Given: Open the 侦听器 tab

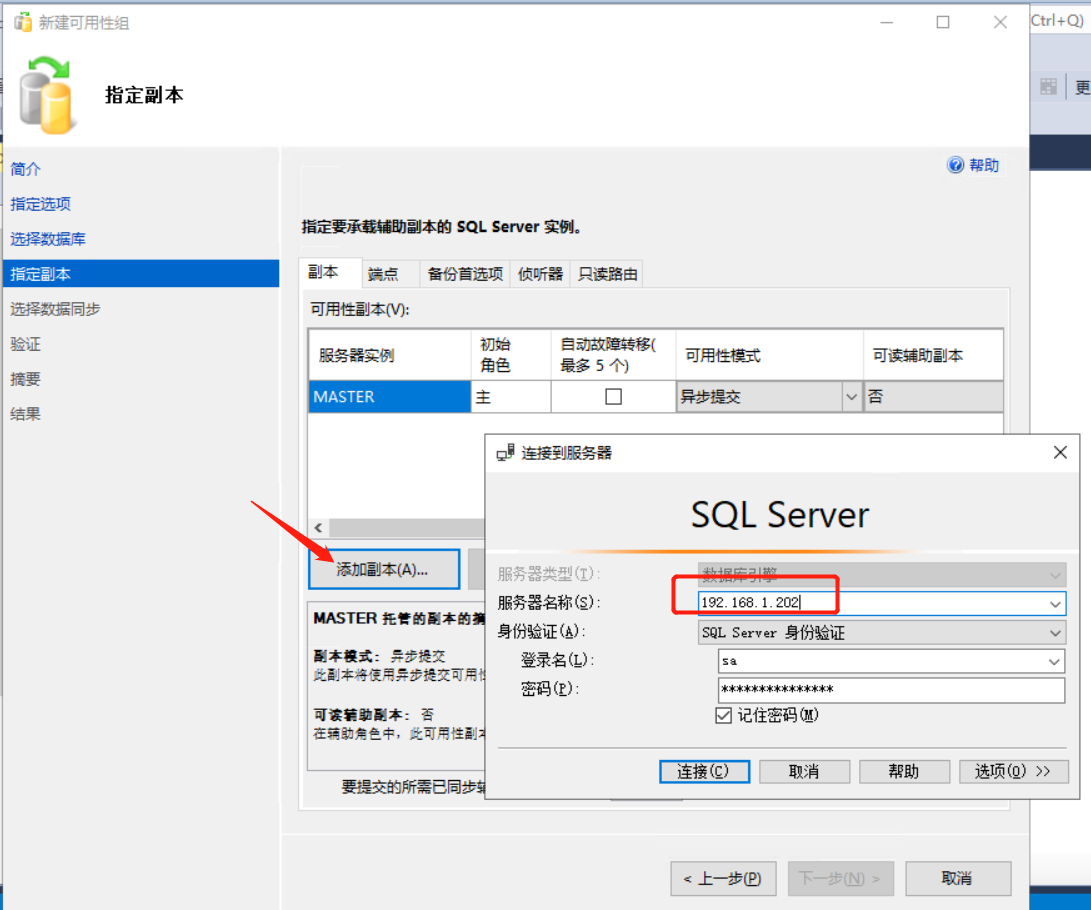Looking at the screenshot, I should (x=540, y=274).
